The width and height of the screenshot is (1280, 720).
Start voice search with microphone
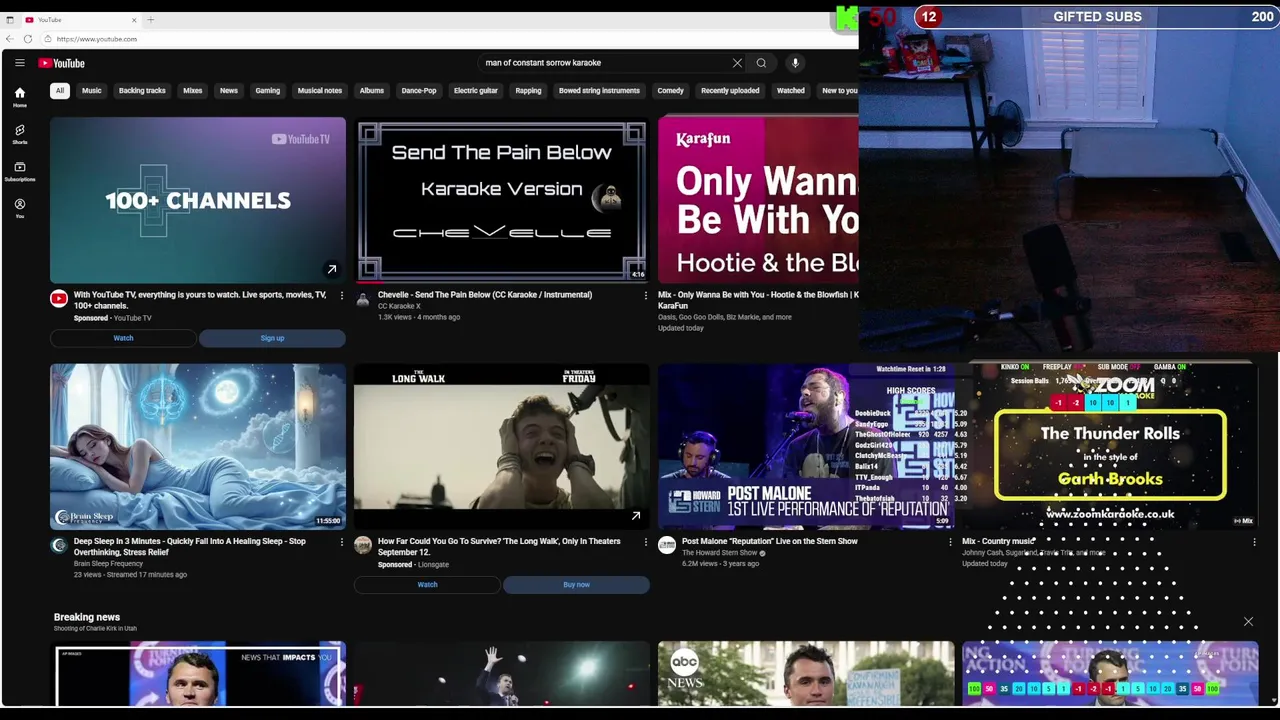coord(795,63)
